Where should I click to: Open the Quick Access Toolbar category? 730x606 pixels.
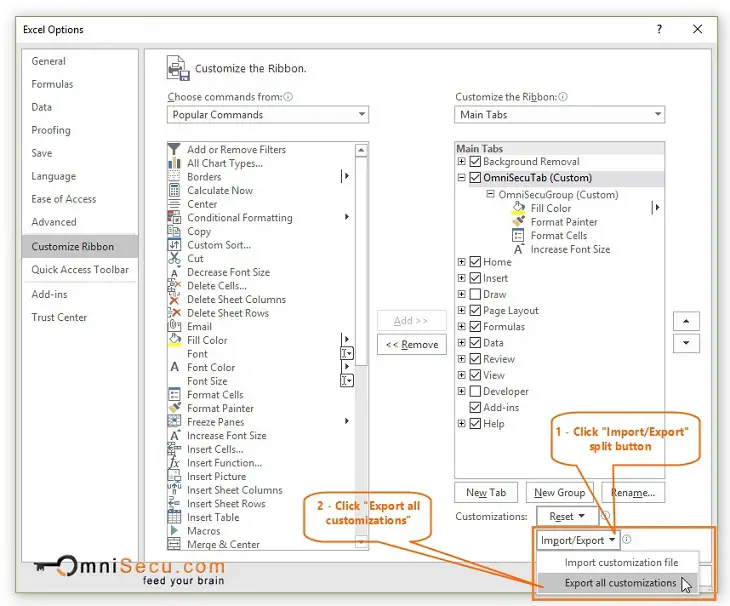click(x=80, y=269)
